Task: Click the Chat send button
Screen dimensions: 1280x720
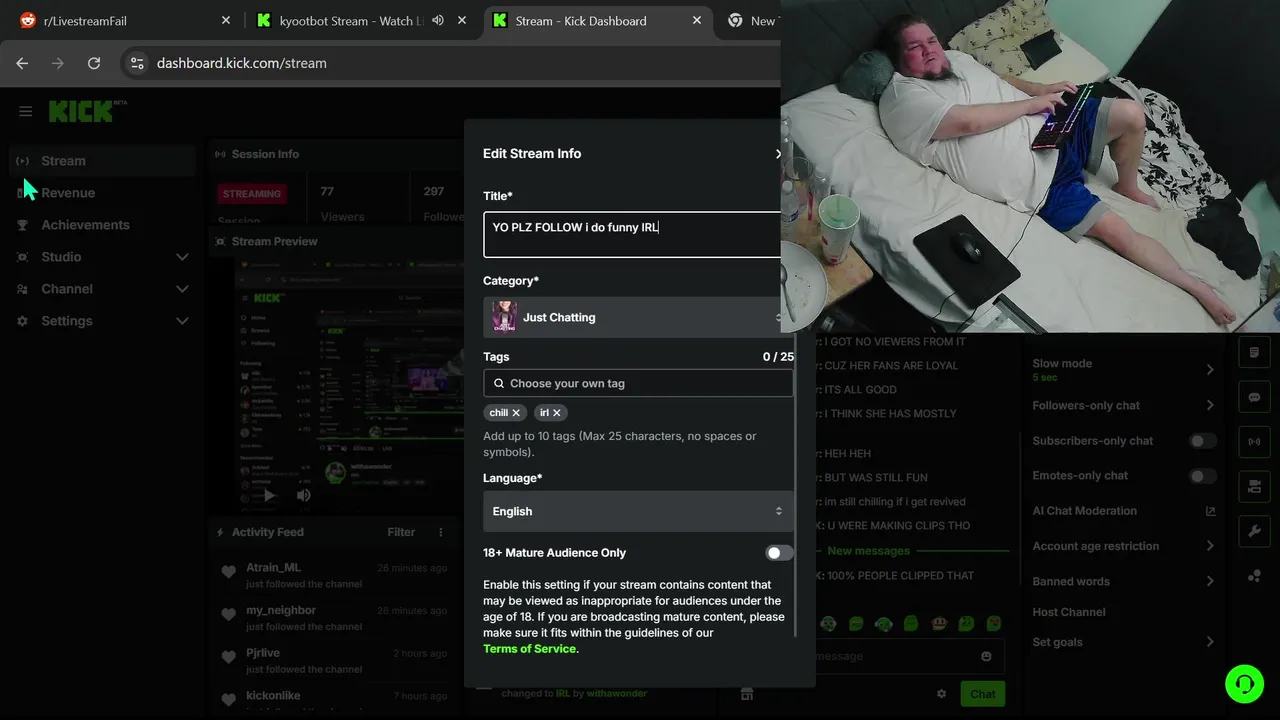Action: point(982,694)
